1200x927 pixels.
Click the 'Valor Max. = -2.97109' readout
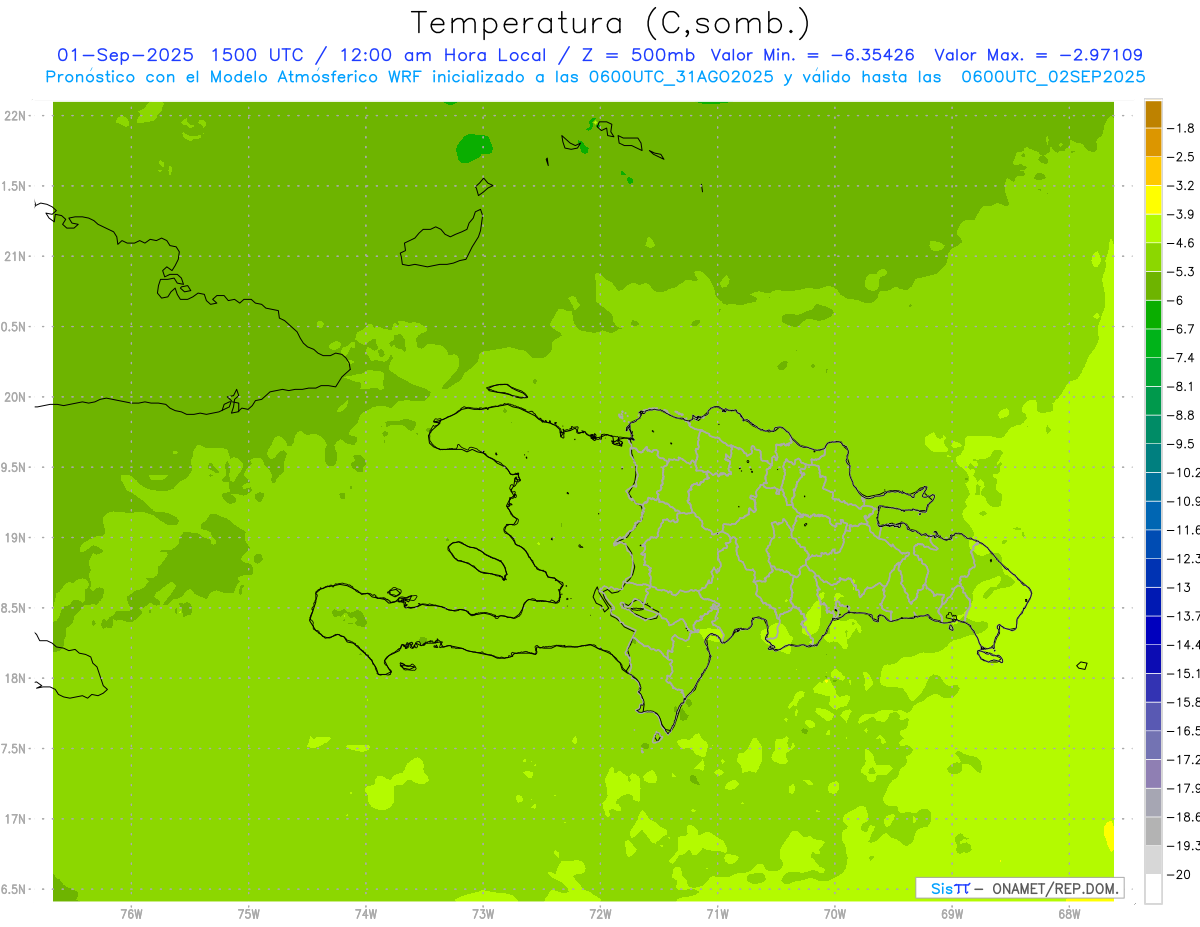(1038, 55)
